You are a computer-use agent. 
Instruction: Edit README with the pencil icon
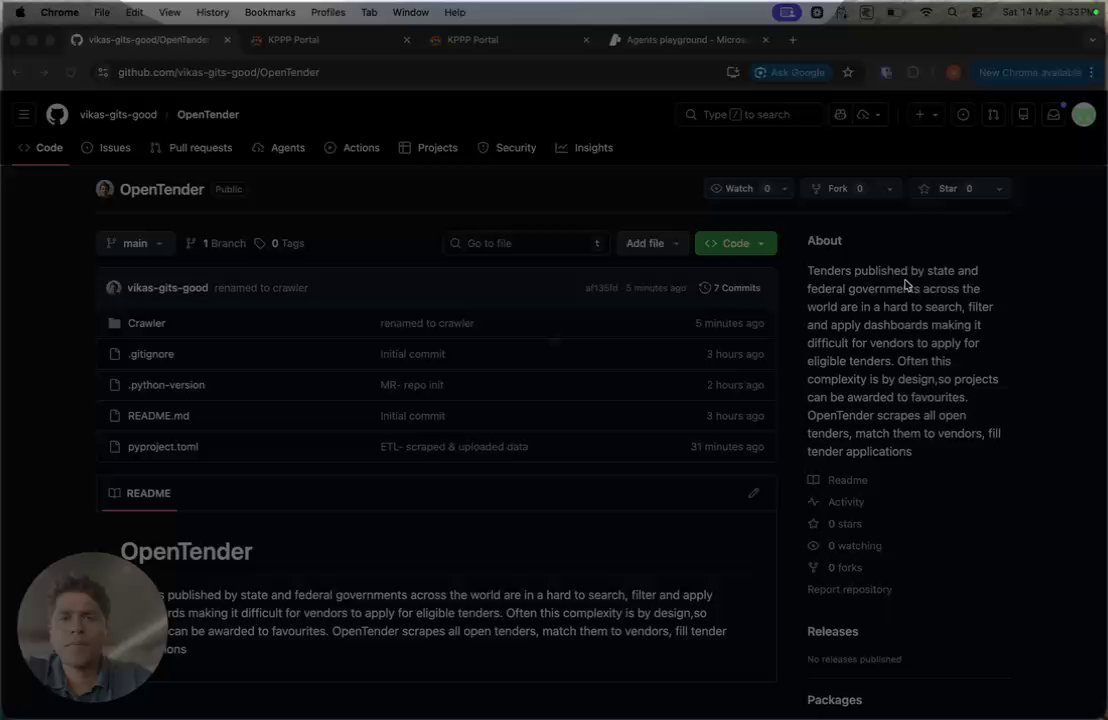pyautogui.click(x=753, y=493)
